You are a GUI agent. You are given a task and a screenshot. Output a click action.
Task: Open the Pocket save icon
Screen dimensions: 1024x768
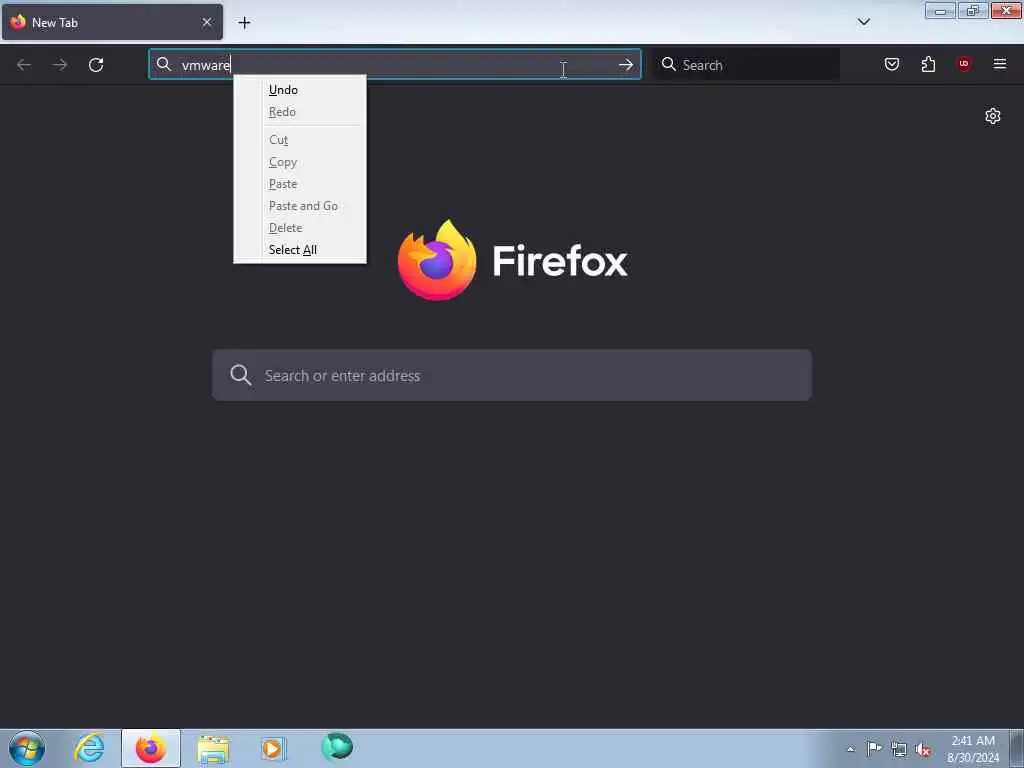[892, 64]
